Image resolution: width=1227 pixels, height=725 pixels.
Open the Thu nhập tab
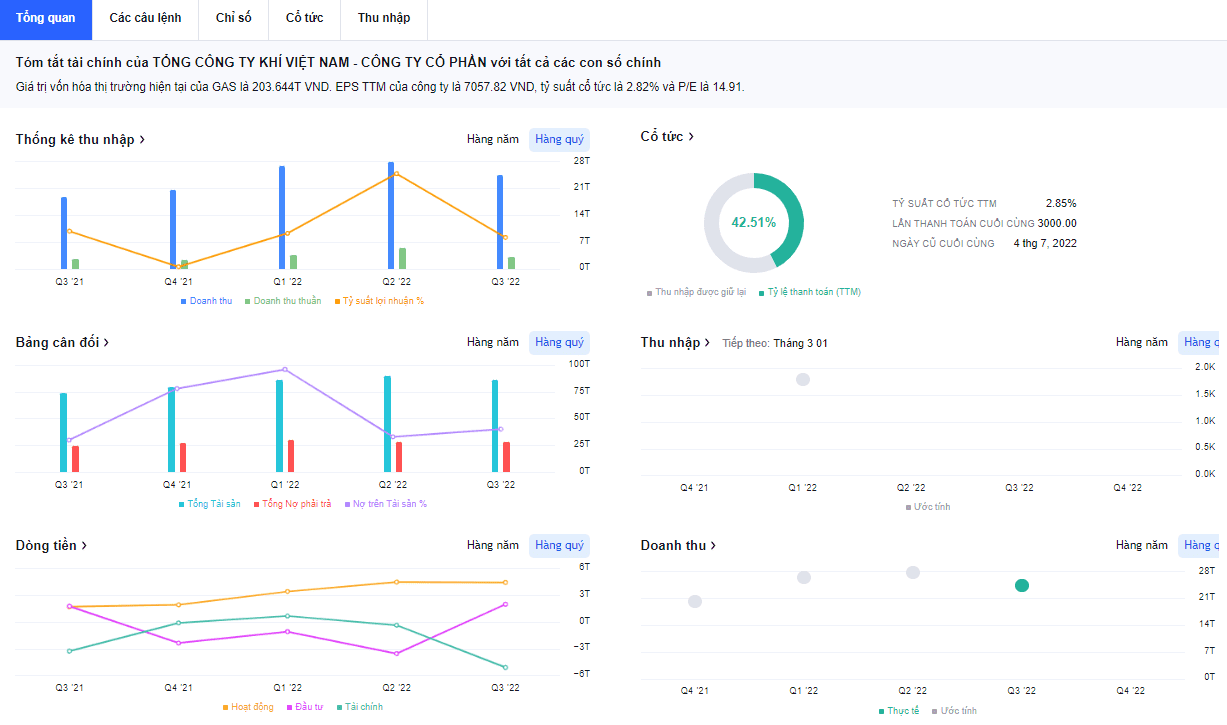click(x=383, y=18)
